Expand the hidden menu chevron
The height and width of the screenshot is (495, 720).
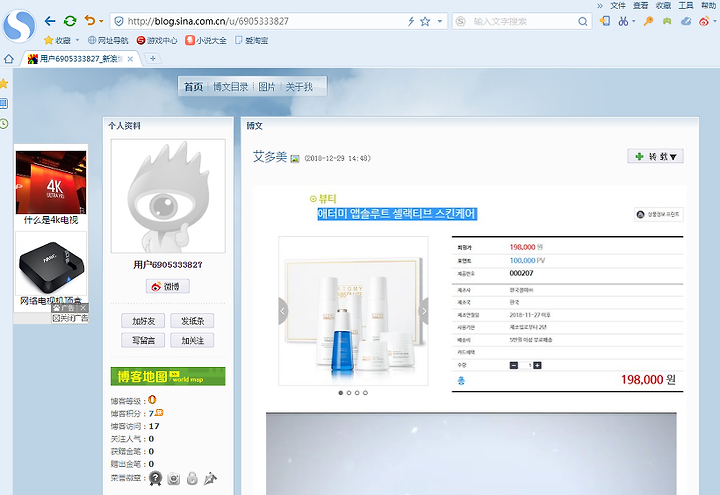(x=600, y=6)
